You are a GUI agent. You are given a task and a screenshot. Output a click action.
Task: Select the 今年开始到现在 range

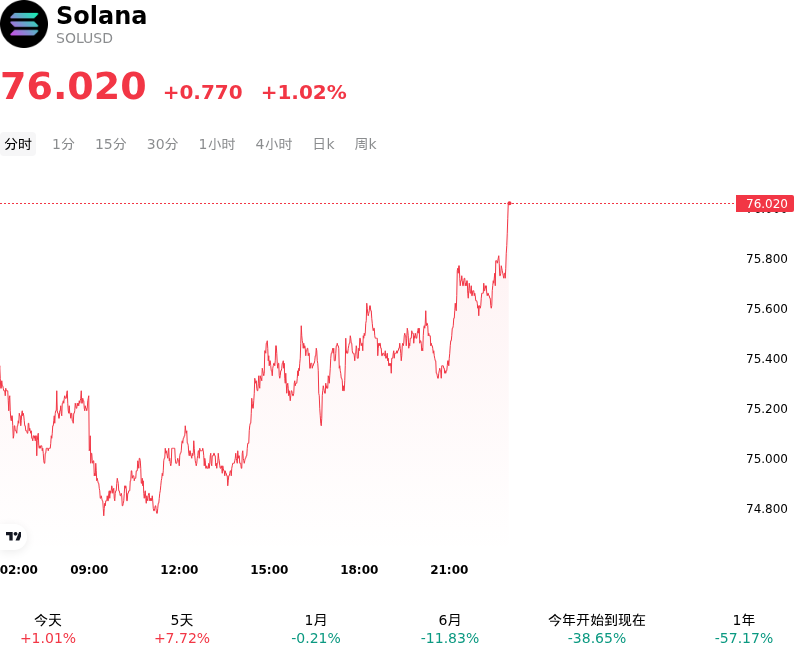pos(596,629)
